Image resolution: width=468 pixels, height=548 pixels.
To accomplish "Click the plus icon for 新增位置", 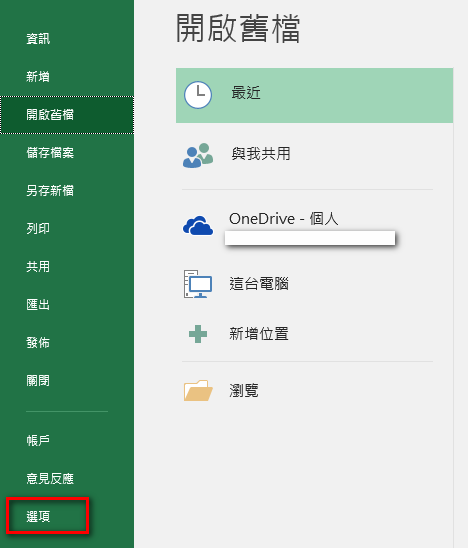I will tap(198, 334).
